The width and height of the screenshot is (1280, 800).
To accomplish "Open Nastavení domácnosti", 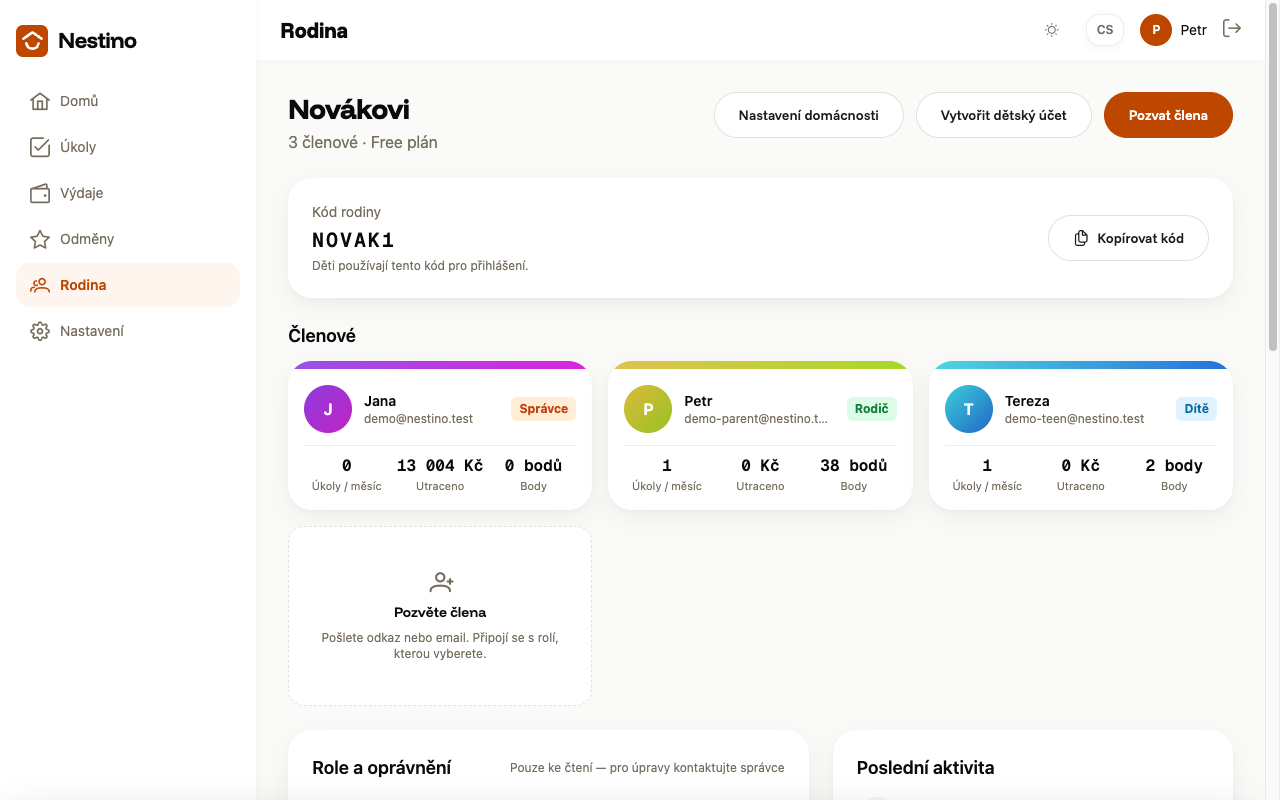I will pos(809,115).
